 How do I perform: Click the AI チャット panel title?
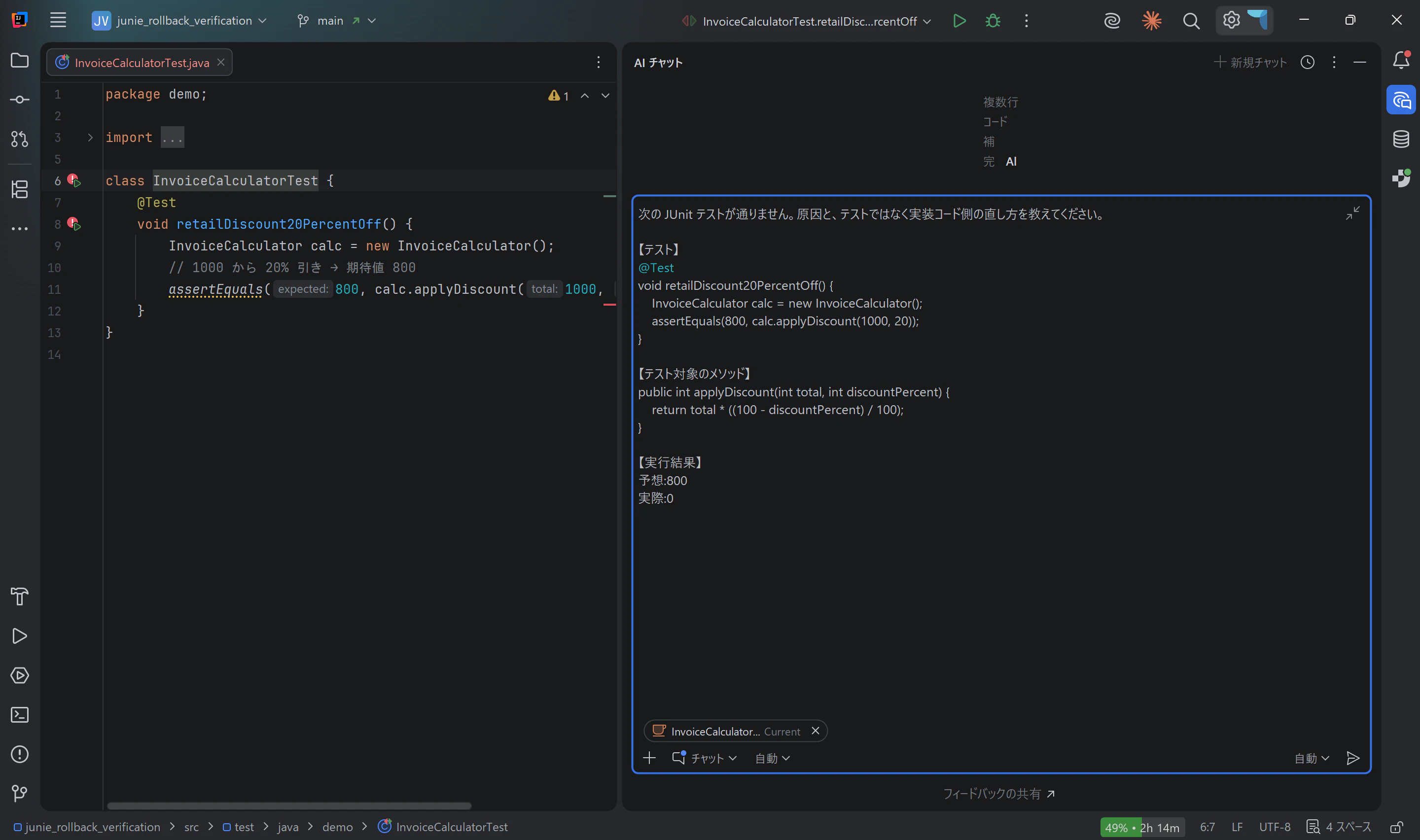pos(658,63)
